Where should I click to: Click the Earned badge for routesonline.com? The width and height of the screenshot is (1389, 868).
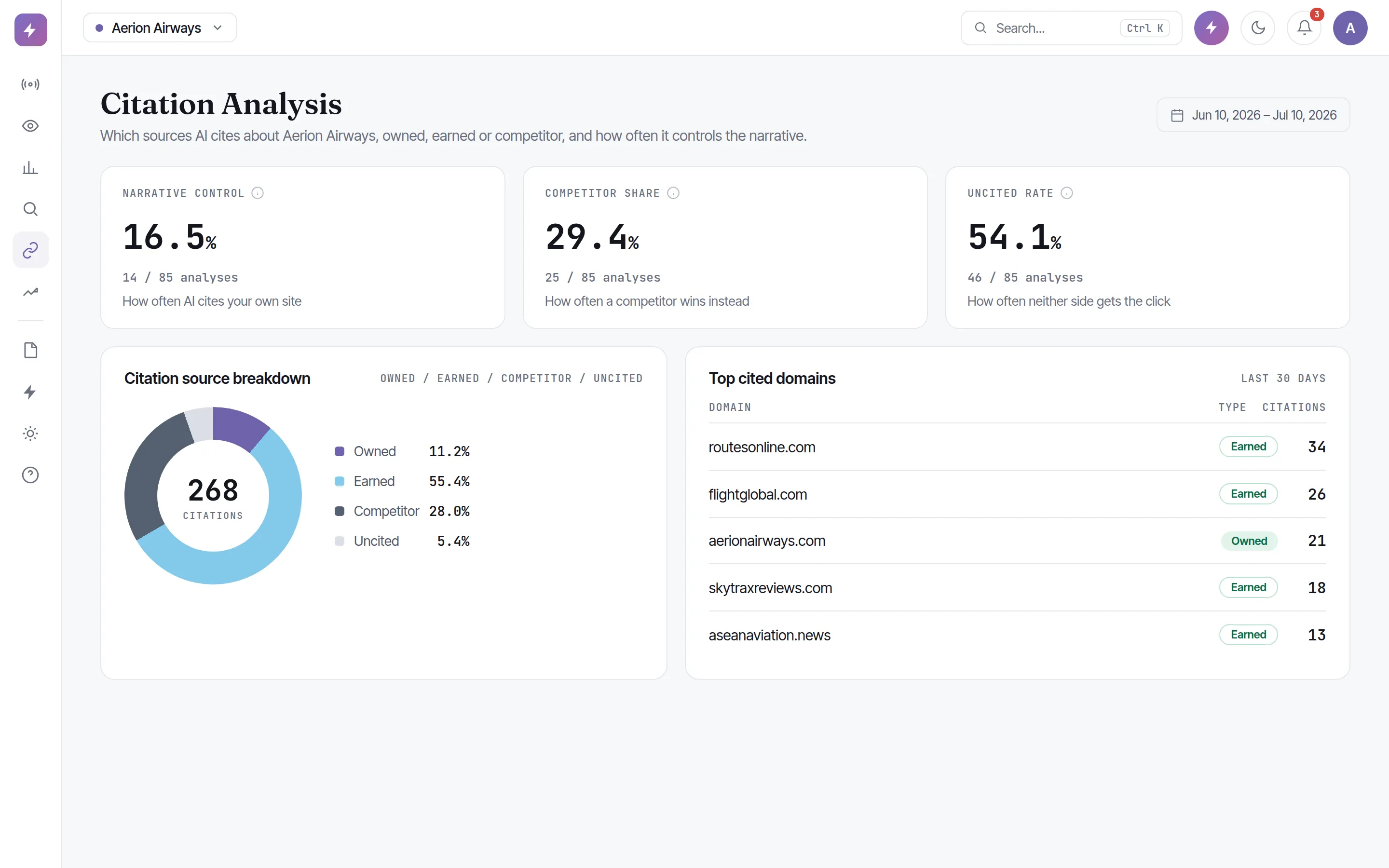(x=1248, y=447)
